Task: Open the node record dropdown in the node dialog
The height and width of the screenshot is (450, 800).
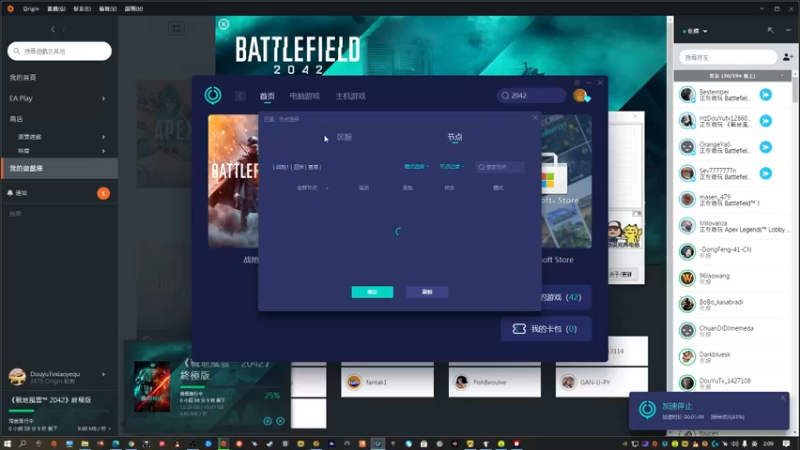Action: 452,167
